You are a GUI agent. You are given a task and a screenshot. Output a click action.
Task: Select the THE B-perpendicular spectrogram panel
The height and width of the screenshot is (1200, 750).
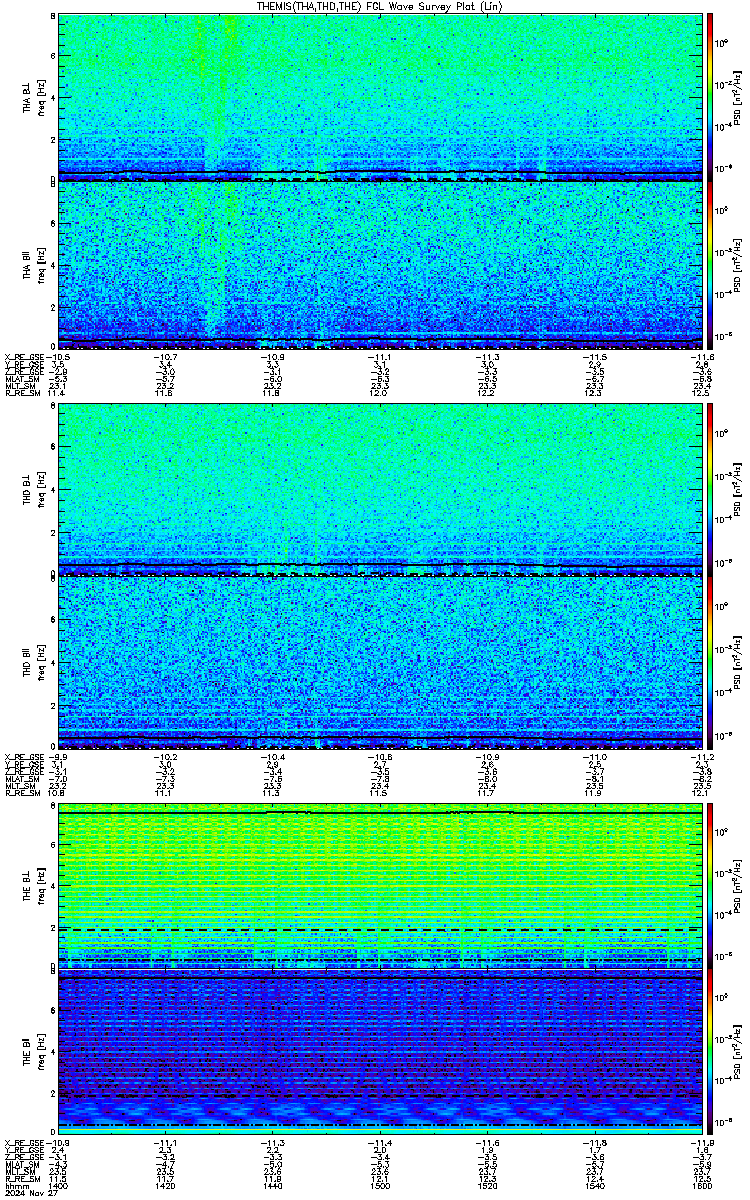click(x=380, y=887)
